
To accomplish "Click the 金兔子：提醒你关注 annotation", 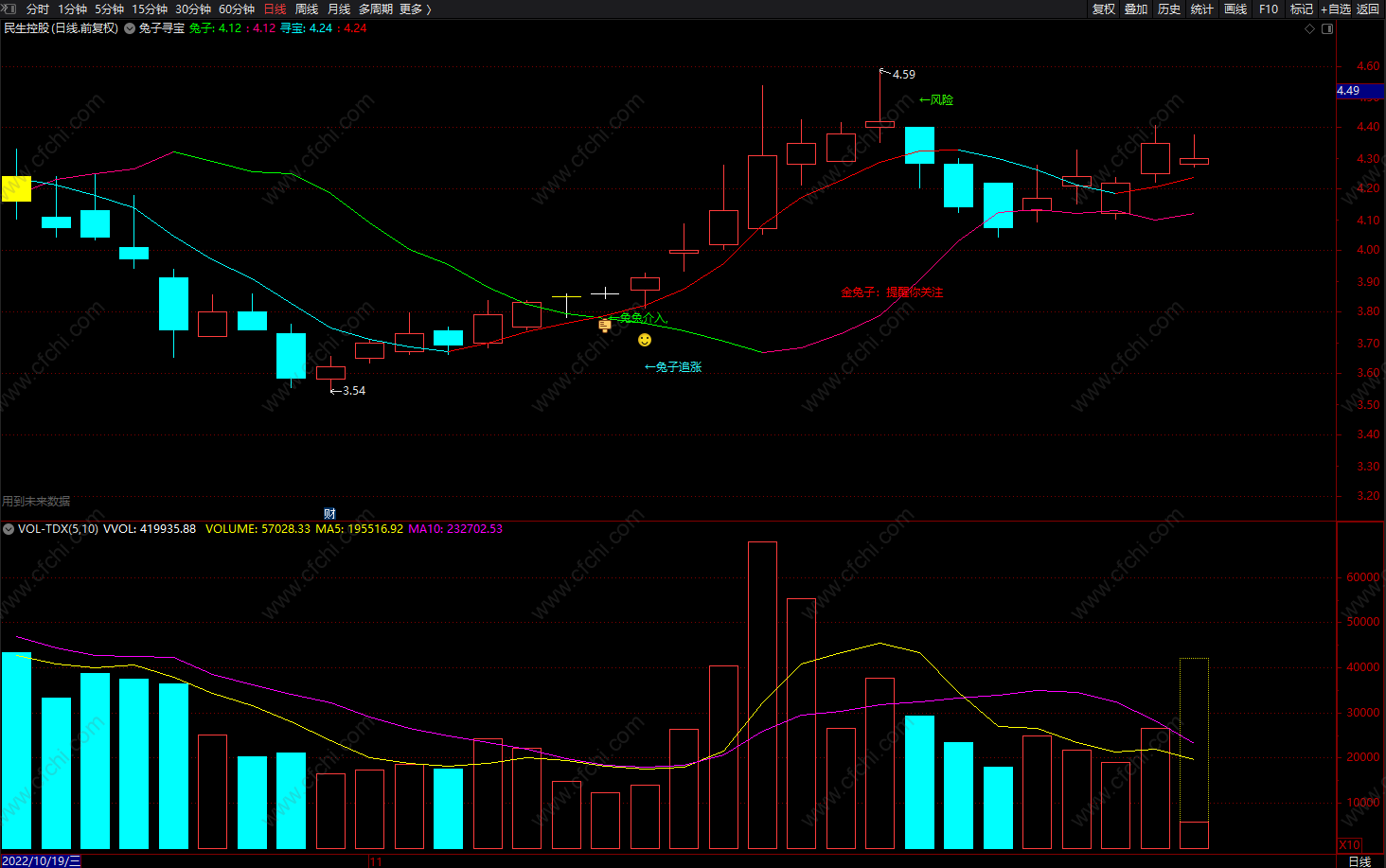I will [892, 292].
